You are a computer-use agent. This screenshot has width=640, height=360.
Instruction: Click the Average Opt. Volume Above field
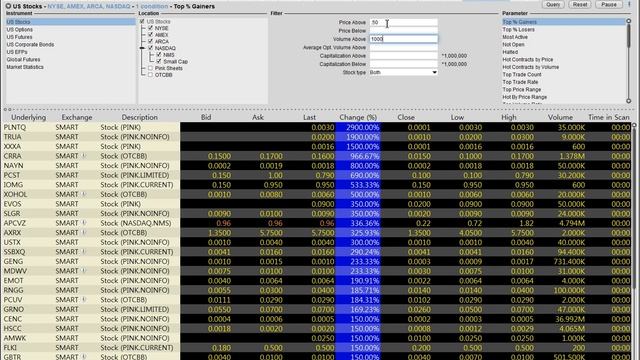tap(403, 47)
